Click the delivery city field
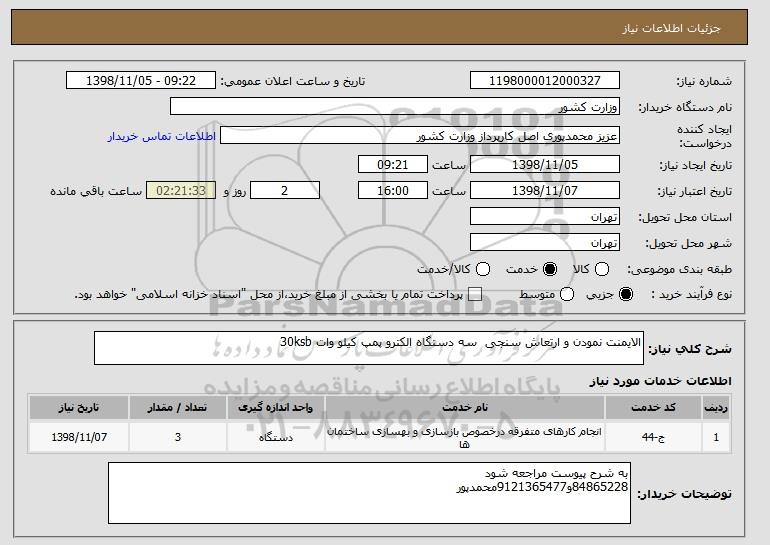This screenshot has width=770, height=545. click(x=545, y=243)
